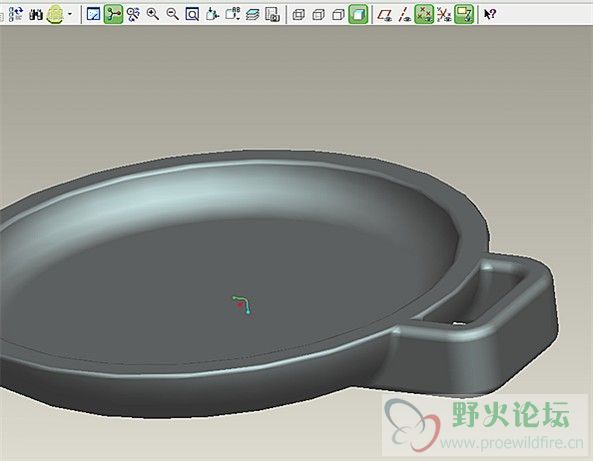
Task: Open the Find binoculars tool
Action: click(x=36, y=15)
